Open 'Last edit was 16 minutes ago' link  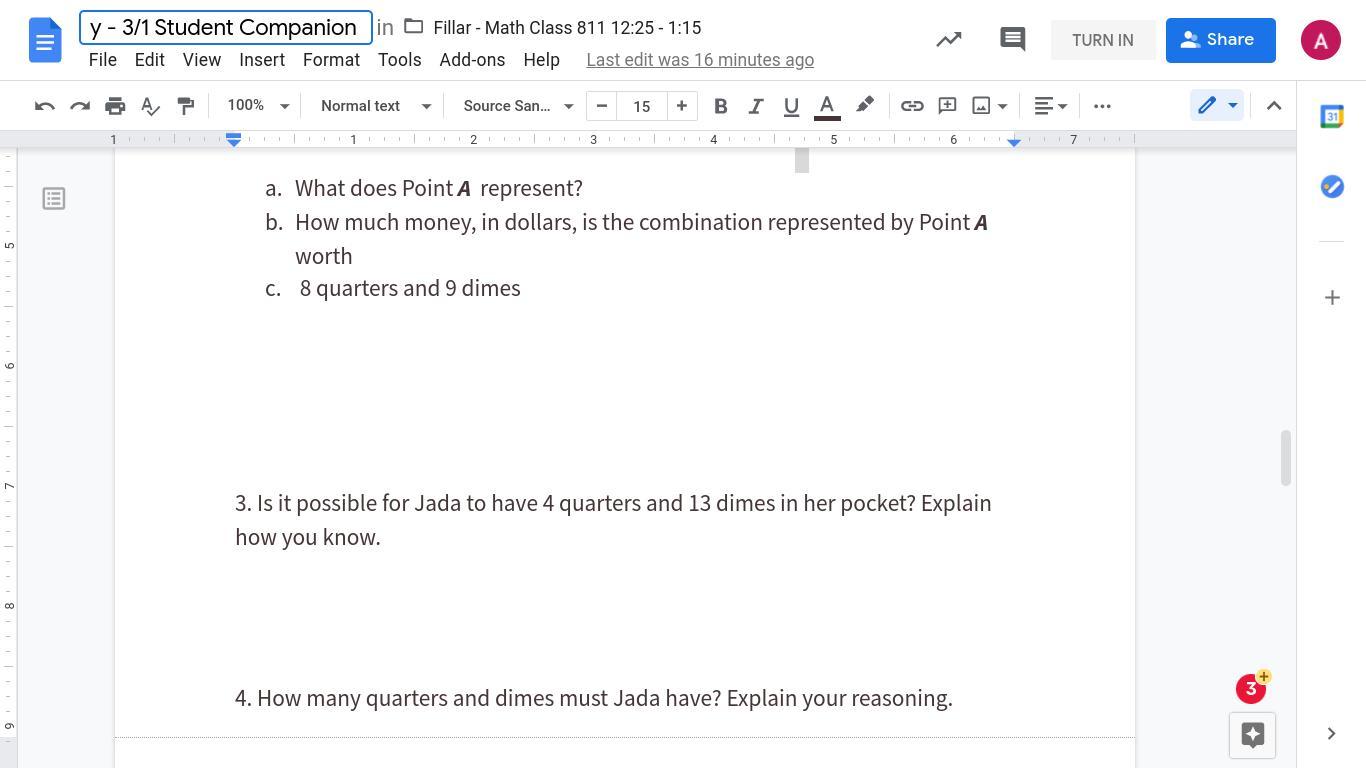(x=700, y=60)
